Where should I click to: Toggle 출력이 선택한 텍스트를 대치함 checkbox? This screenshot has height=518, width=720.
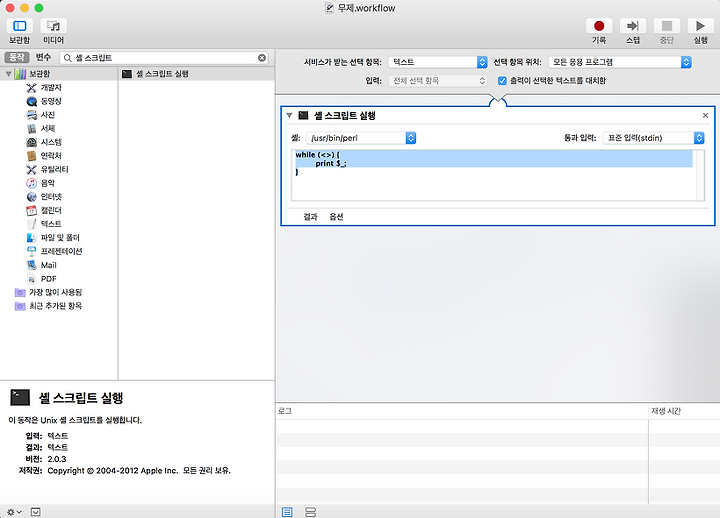(x=502, y=81)
